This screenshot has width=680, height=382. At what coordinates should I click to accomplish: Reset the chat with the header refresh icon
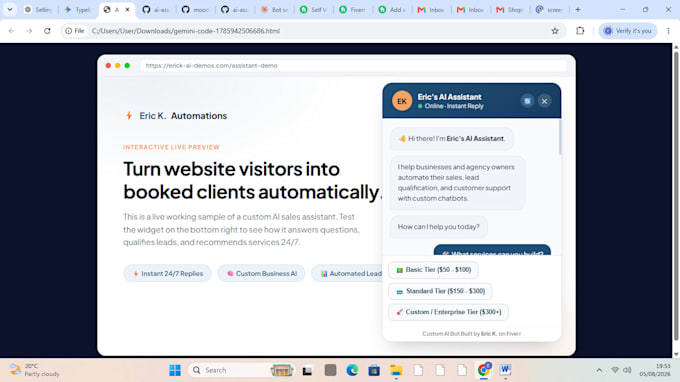pos(527,101)
